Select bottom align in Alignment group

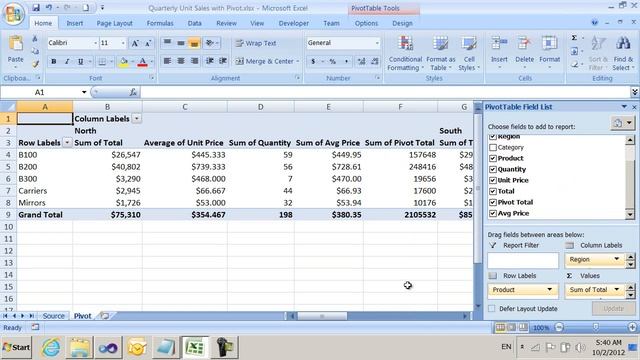click(194, 43)
